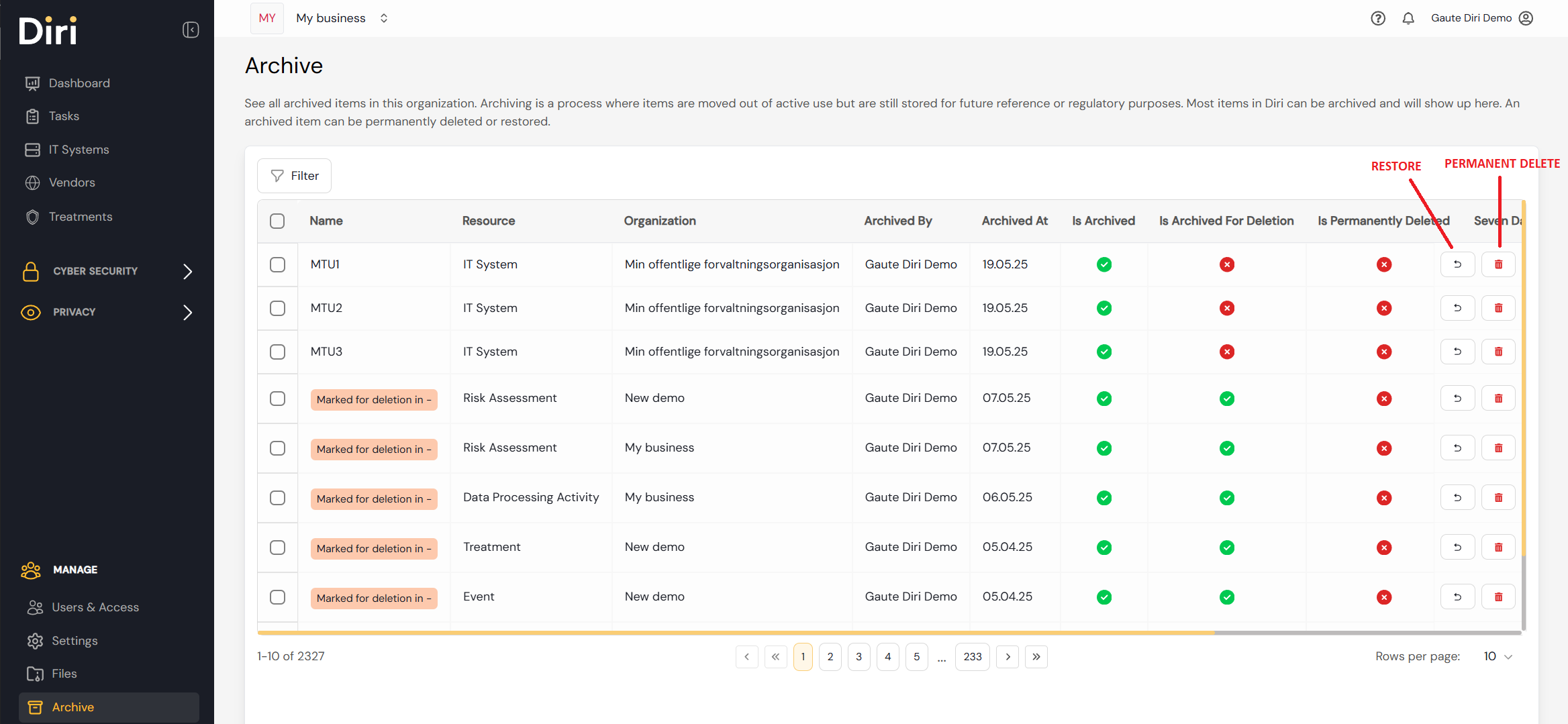Jump to the last page arrow
Screen dimensions: 1568x724
1036,657
